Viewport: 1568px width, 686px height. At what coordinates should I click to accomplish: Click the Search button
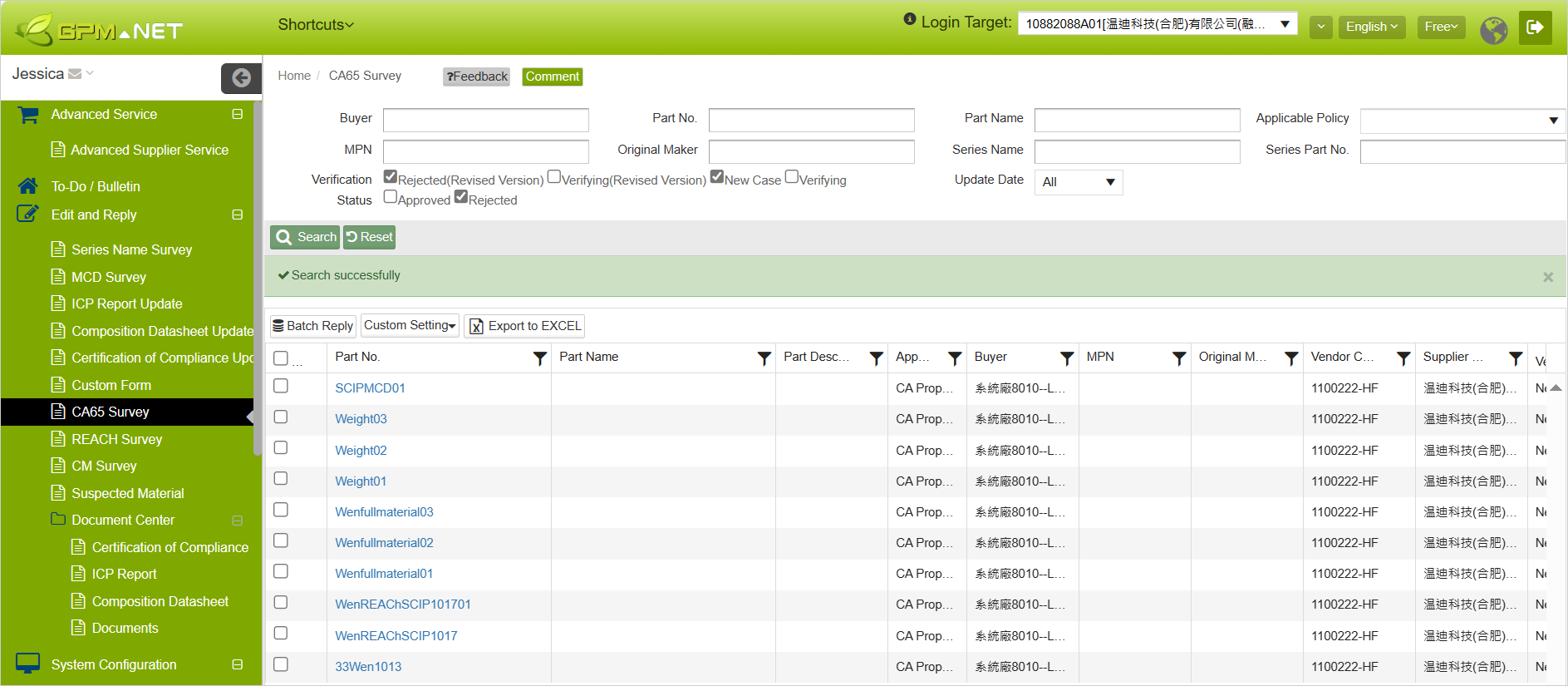coord(305,237)
